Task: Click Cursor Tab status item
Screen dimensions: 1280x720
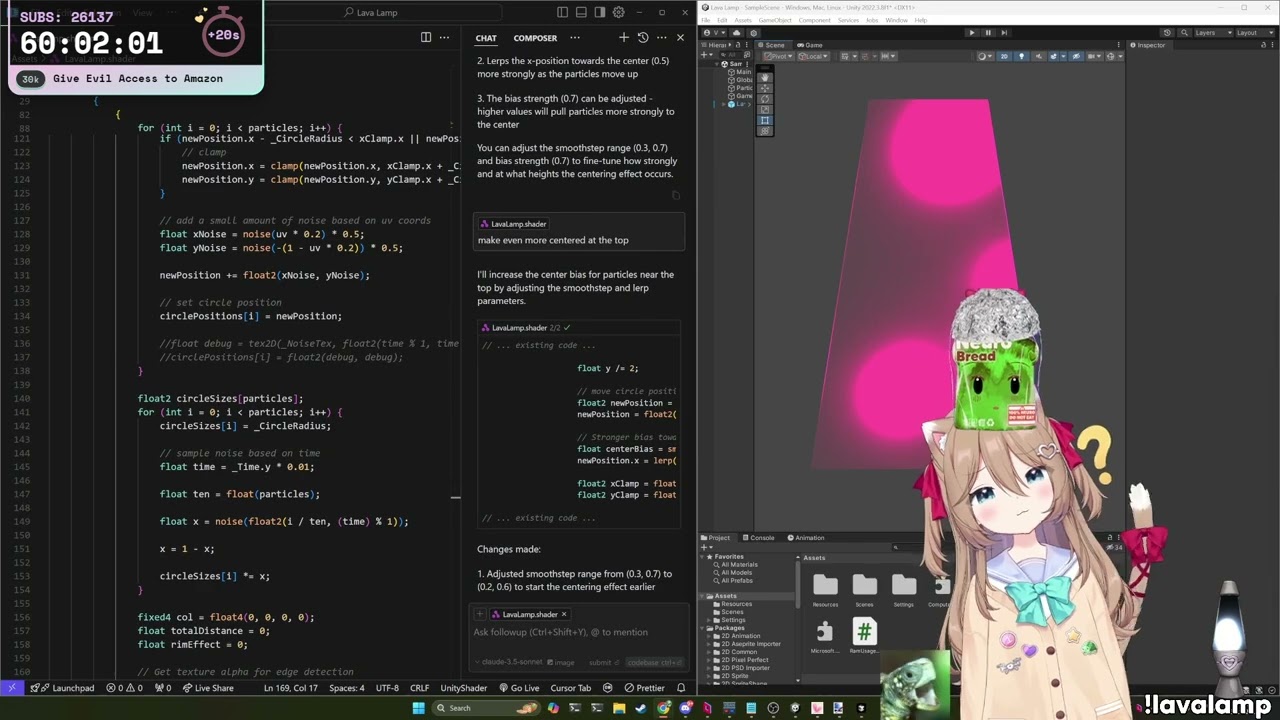Action: 571,688
